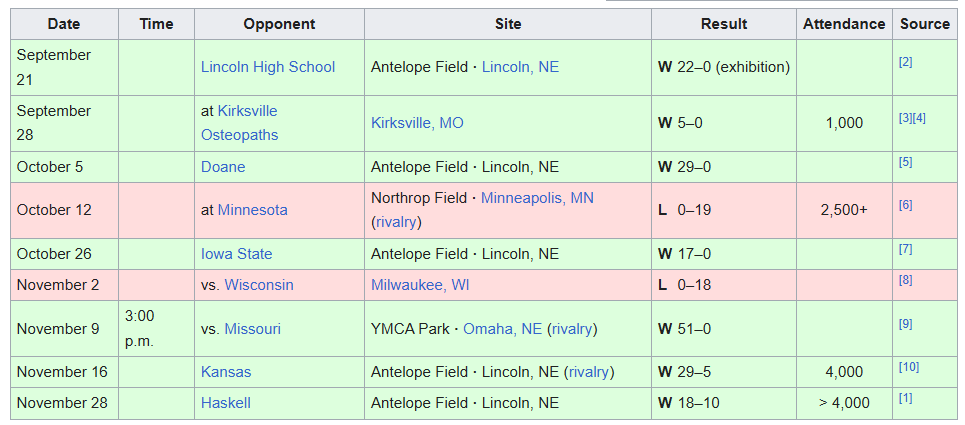Open source citation [10] for Kansas game
Screen dimensions: 965x425
point(908,367)
